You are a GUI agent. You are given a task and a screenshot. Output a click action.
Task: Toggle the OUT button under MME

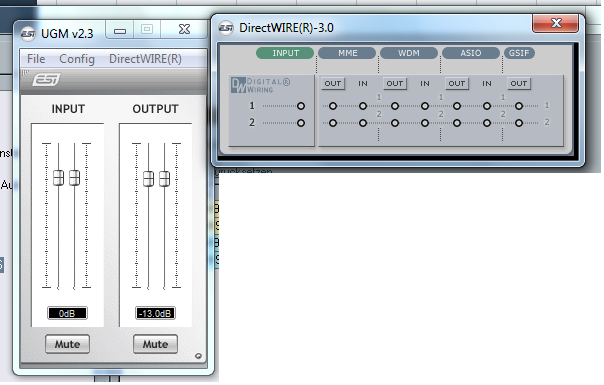pos(333,83)
